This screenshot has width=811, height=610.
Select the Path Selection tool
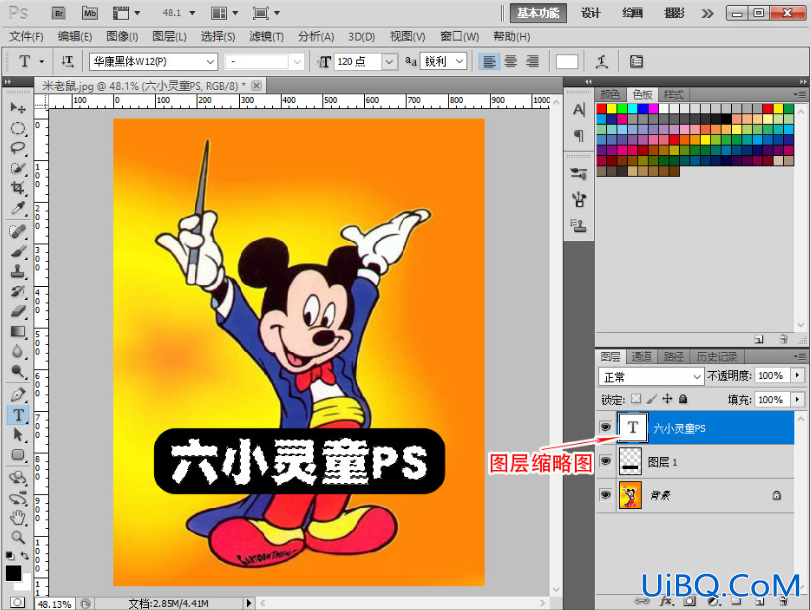click(18, 435)
